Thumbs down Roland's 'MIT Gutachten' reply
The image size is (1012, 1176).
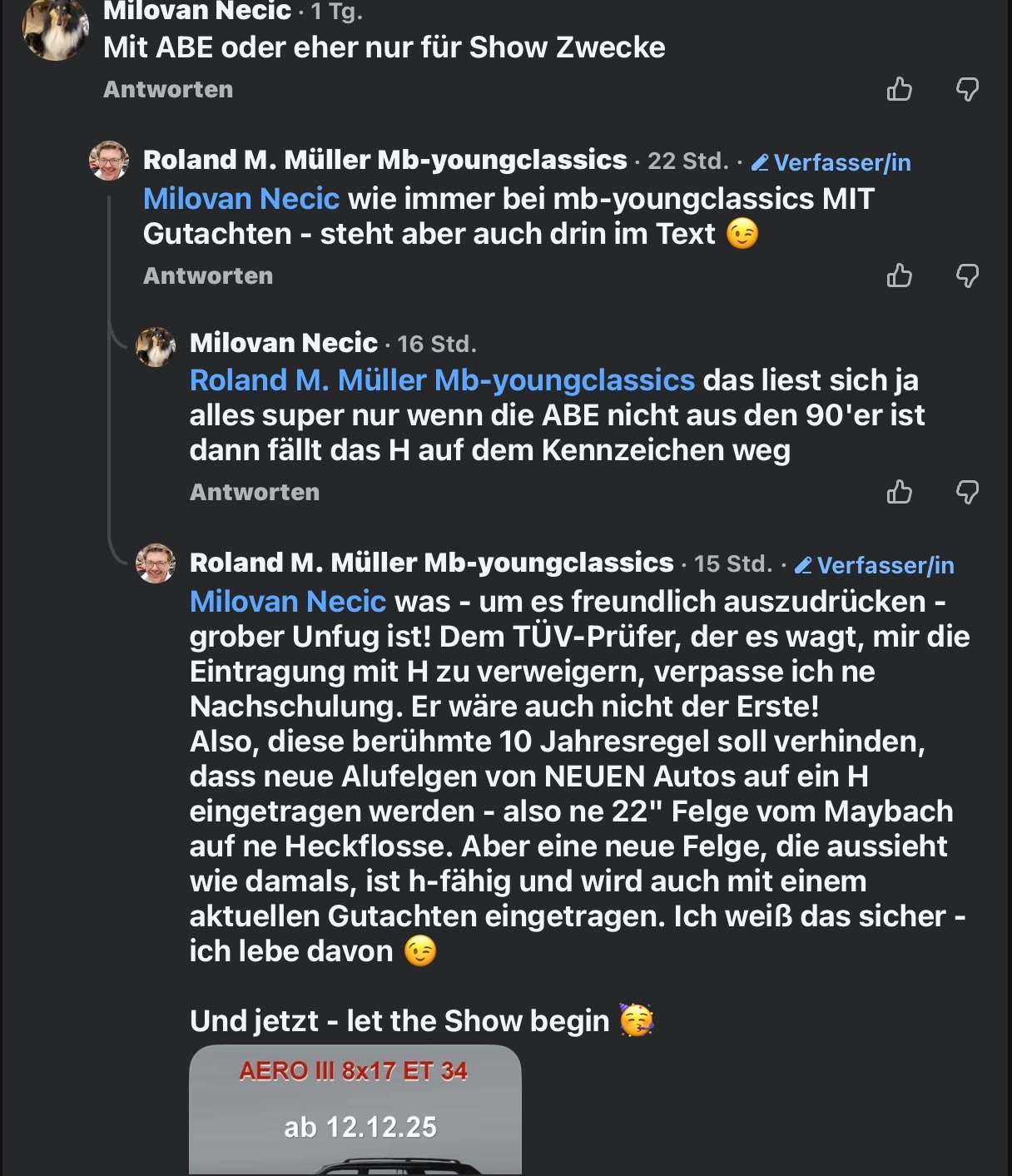[x=967, y=275]
